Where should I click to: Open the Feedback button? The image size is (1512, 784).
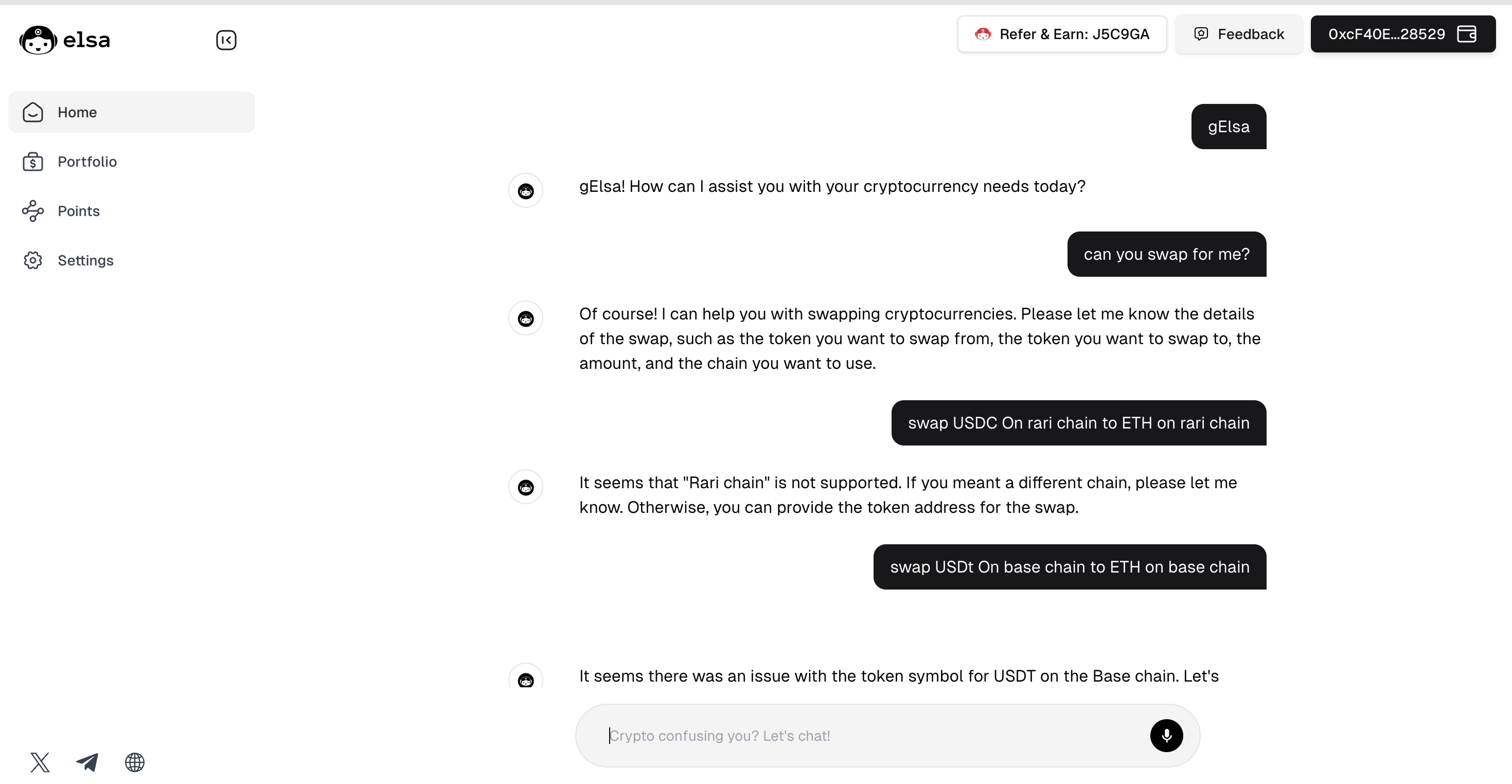pos(1238,34)
